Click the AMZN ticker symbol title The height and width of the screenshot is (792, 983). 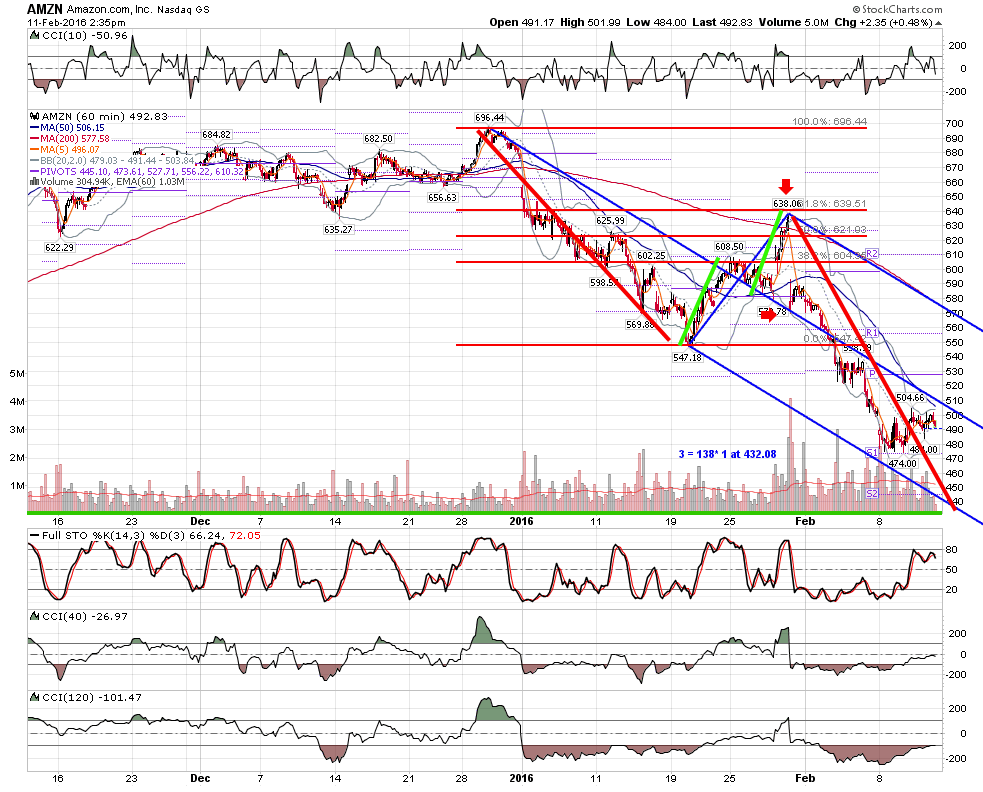[45, 9]
